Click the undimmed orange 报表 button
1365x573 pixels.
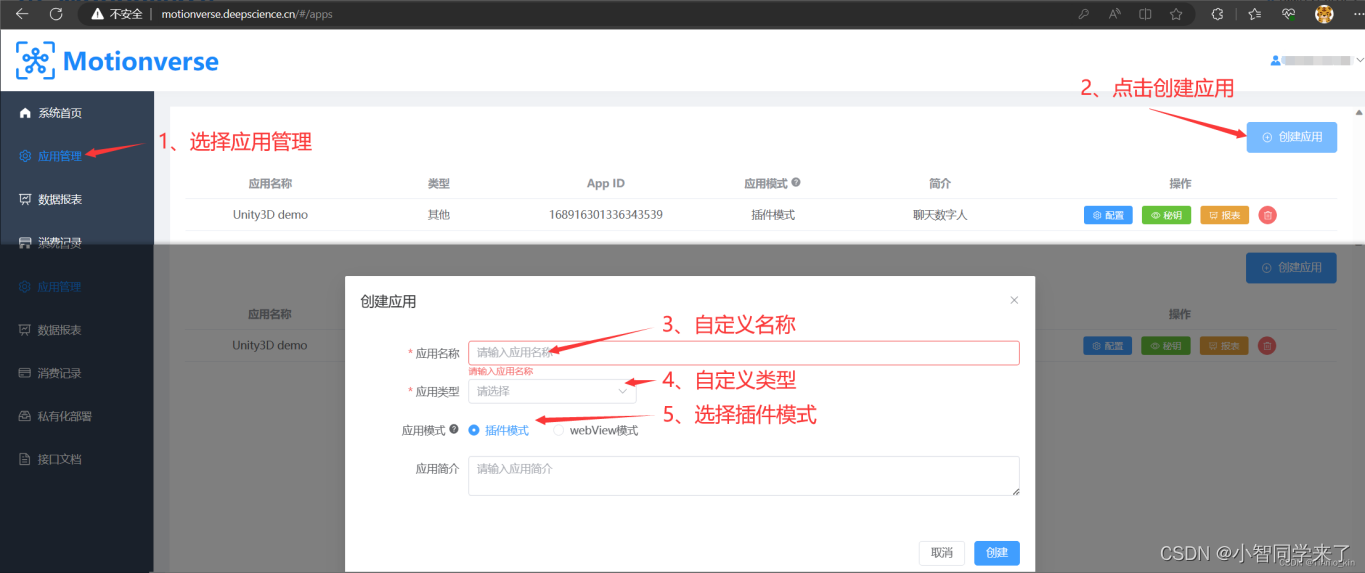pos(1224,215)
